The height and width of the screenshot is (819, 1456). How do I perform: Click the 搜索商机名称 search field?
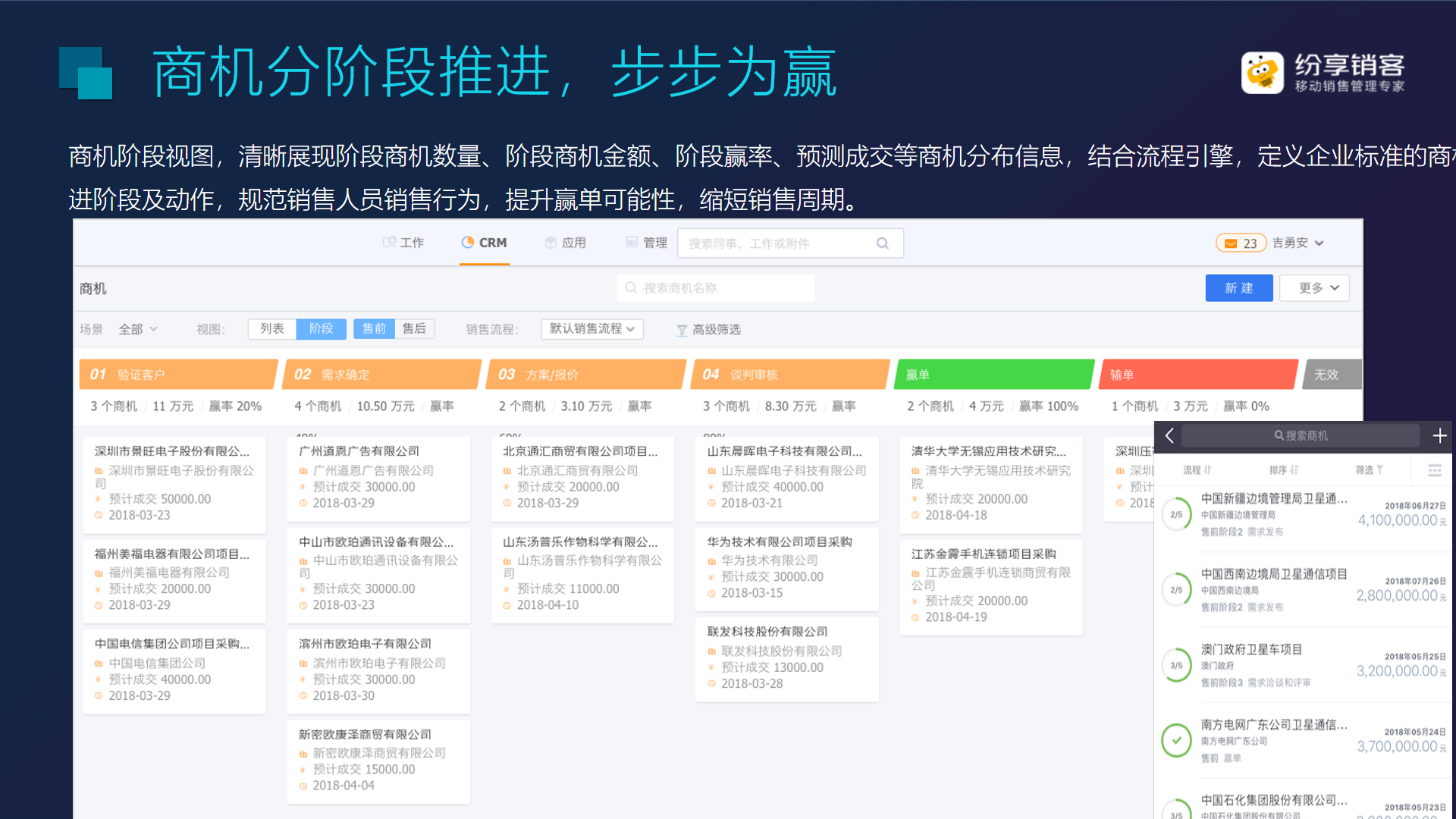pyautogui.click(x=716, y=288)
